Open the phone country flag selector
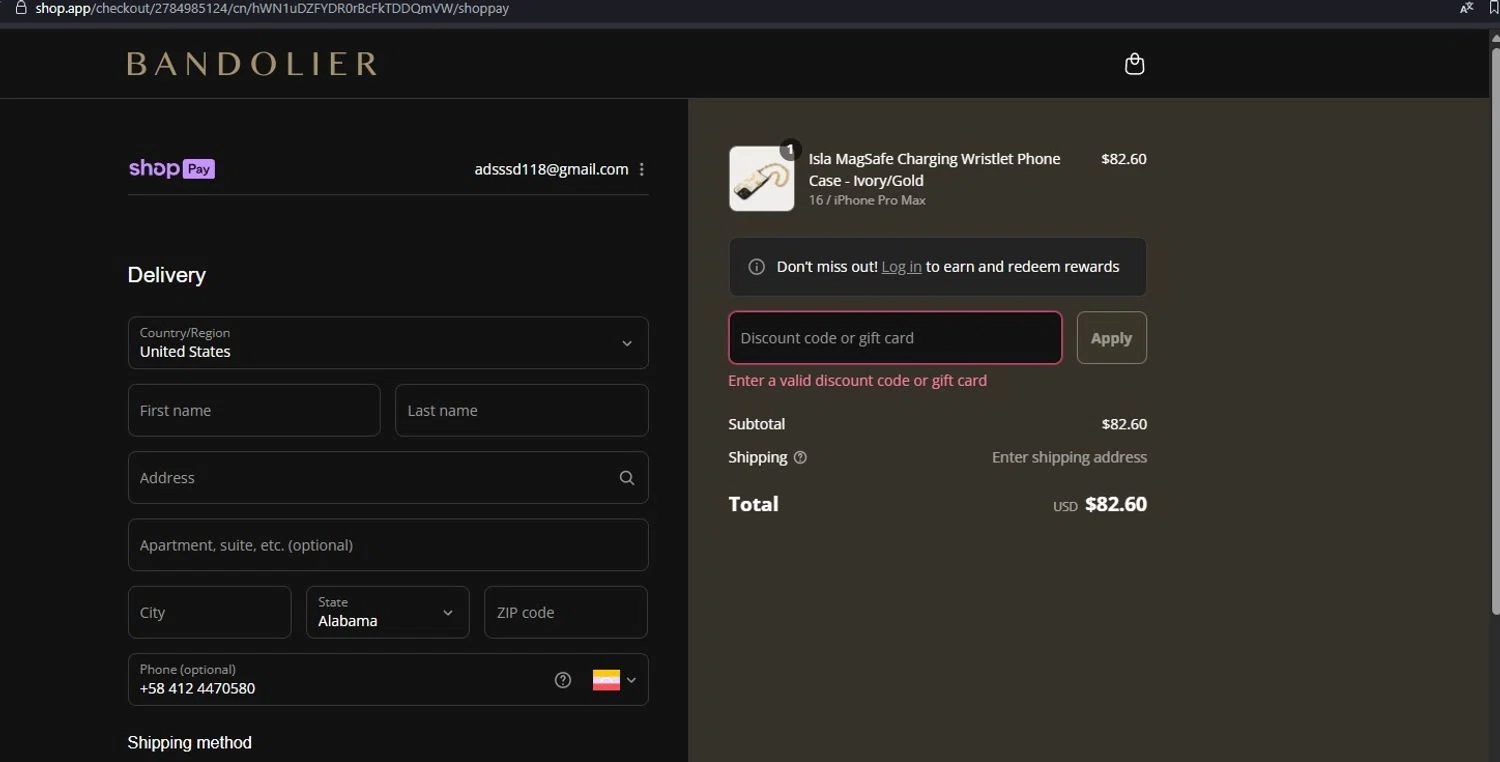Image resolution: width=1500 pixels, height=762 pixels. click(x=614, y=680)
